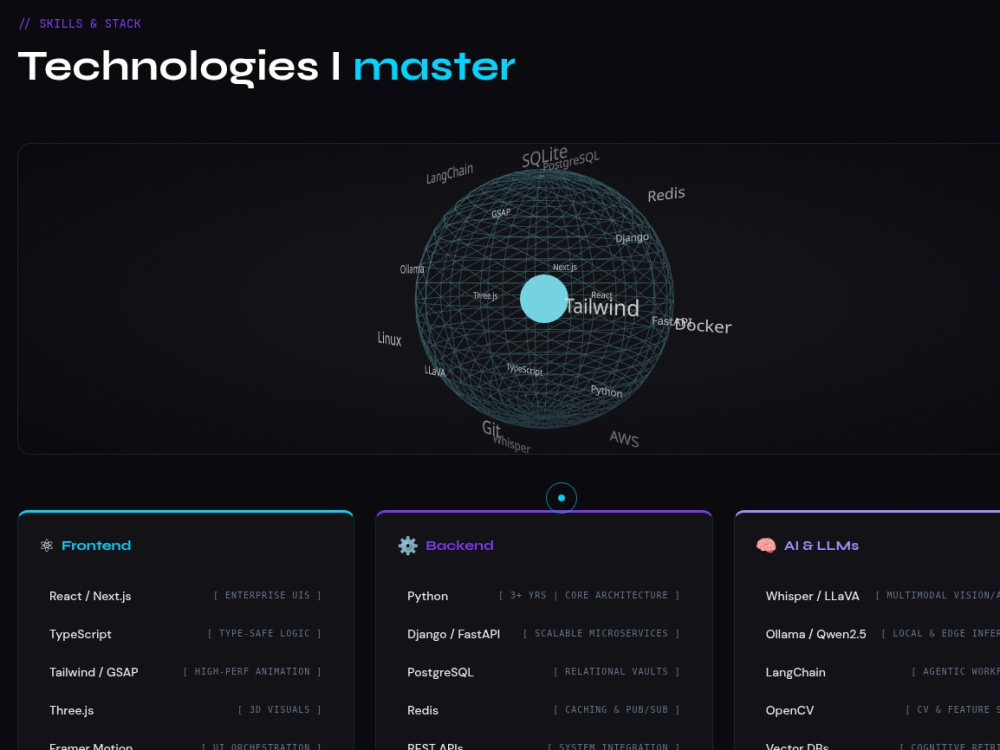This screenshot has height=750, width=1000.
Task: Click the gear icon beside Backend
Action: click(408, 545)
